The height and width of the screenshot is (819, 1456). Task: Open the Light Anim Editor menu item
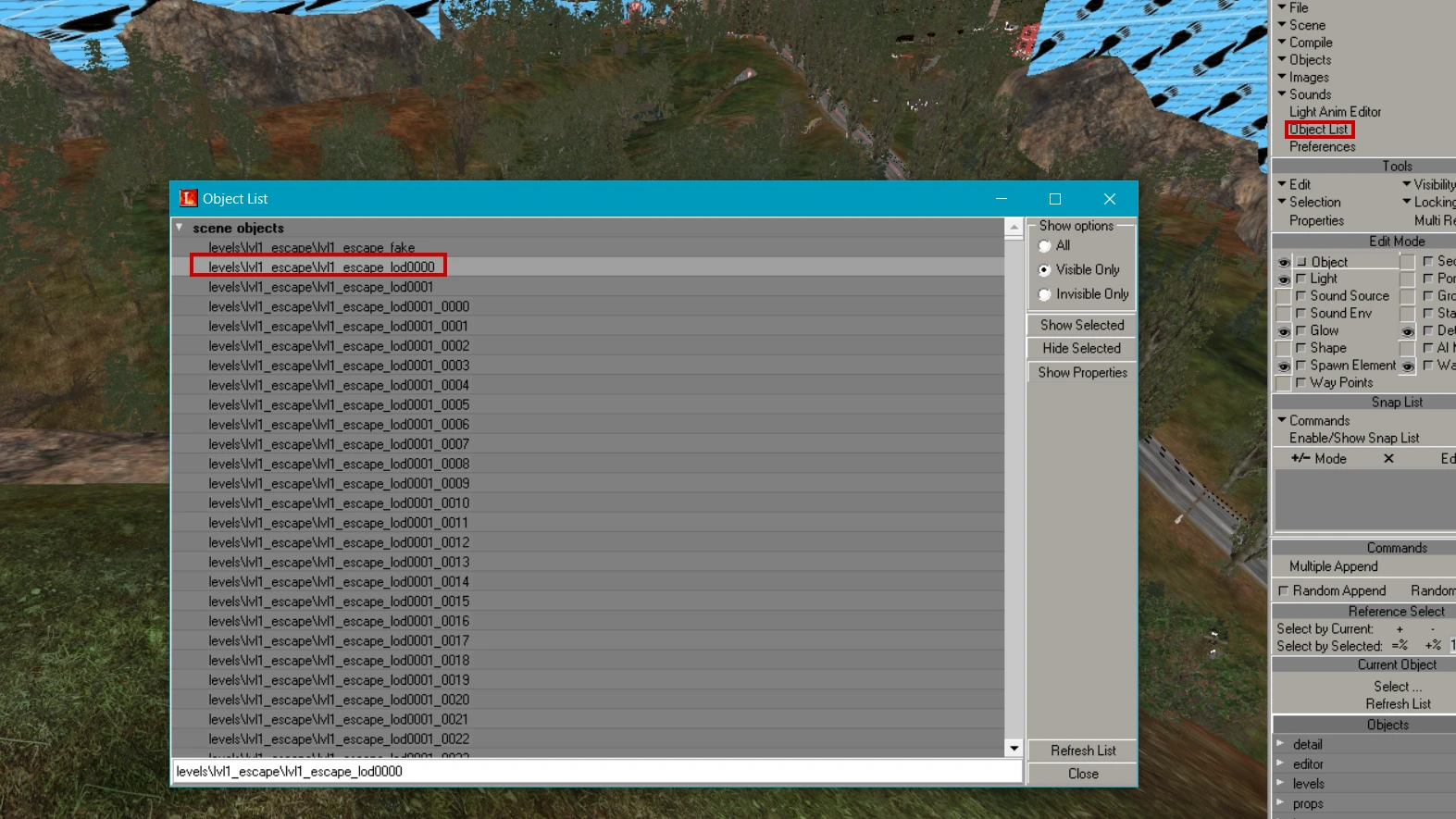(x=1335, y=112)
